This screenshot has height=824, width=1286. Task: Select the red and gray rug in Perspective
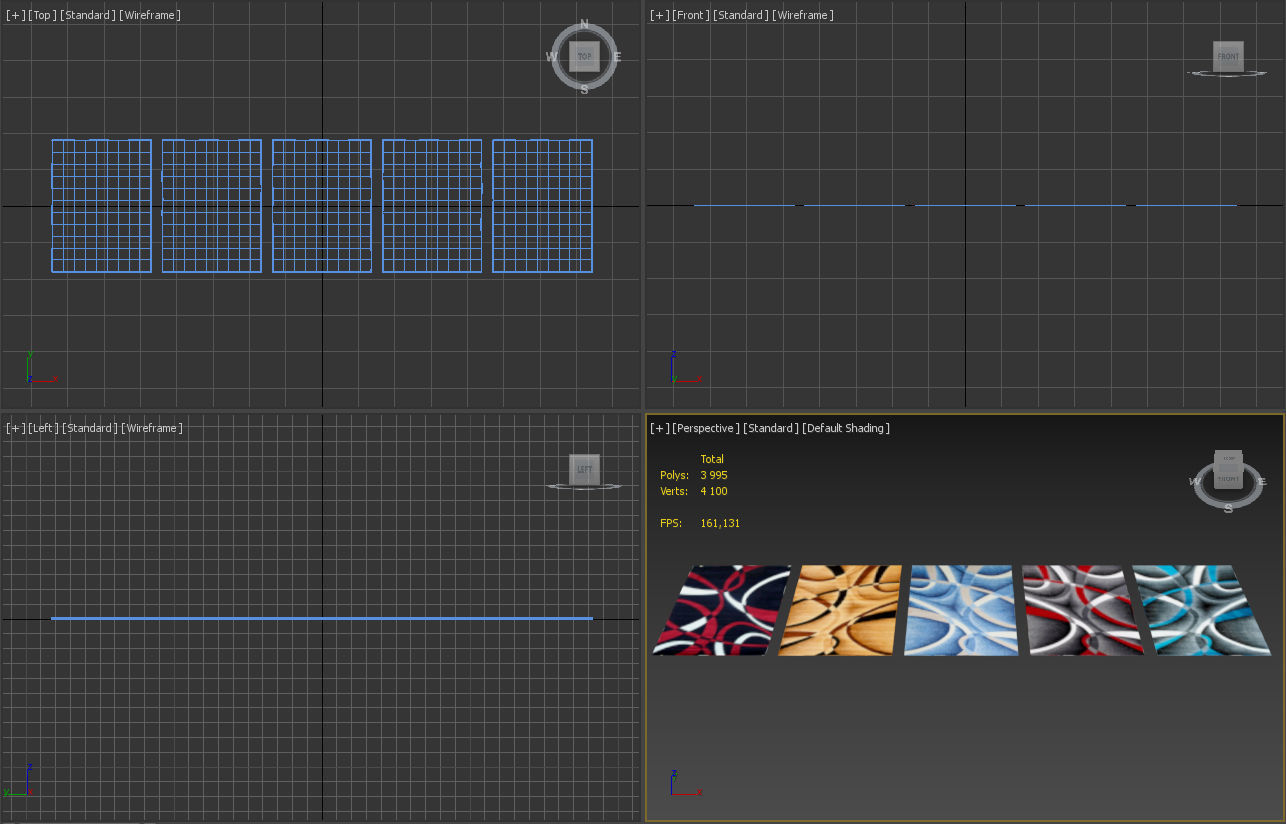coord(1083,610)
